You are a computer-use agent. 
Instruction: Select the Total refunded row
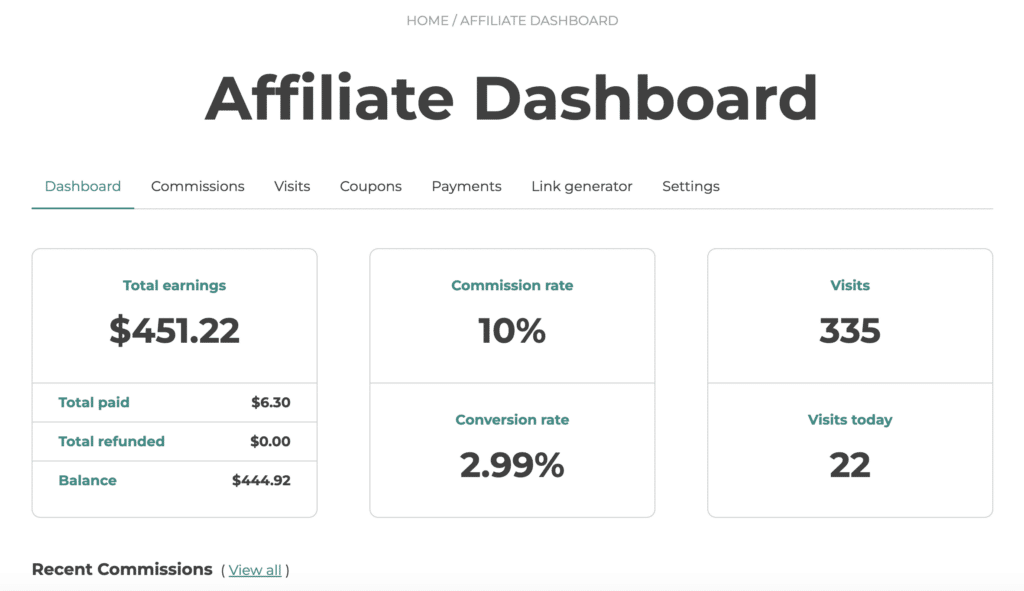[x=174, y=441]
